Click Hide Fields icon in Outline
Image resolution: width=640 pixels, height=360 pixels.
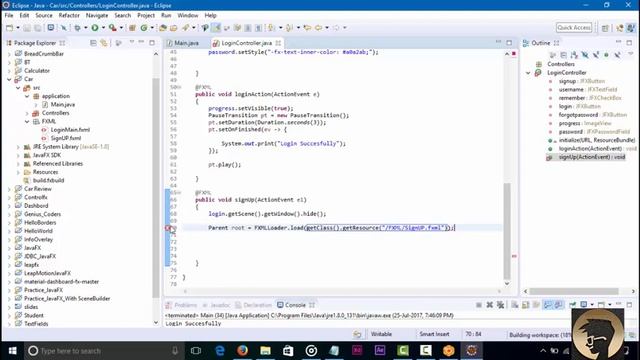(585, 55)
